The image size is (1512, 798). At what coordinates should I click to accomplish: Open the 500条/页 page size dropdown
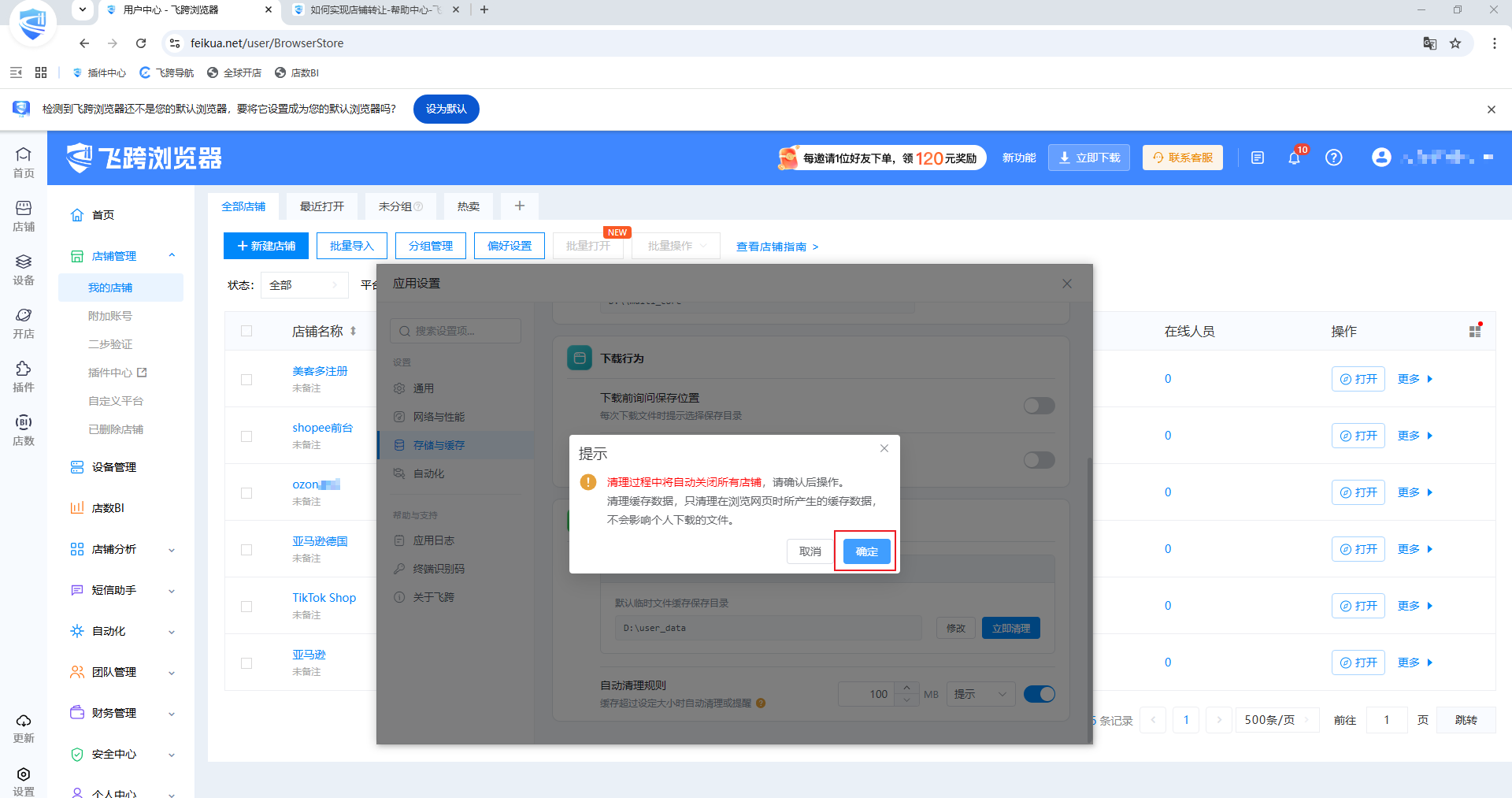point(1277,720)
